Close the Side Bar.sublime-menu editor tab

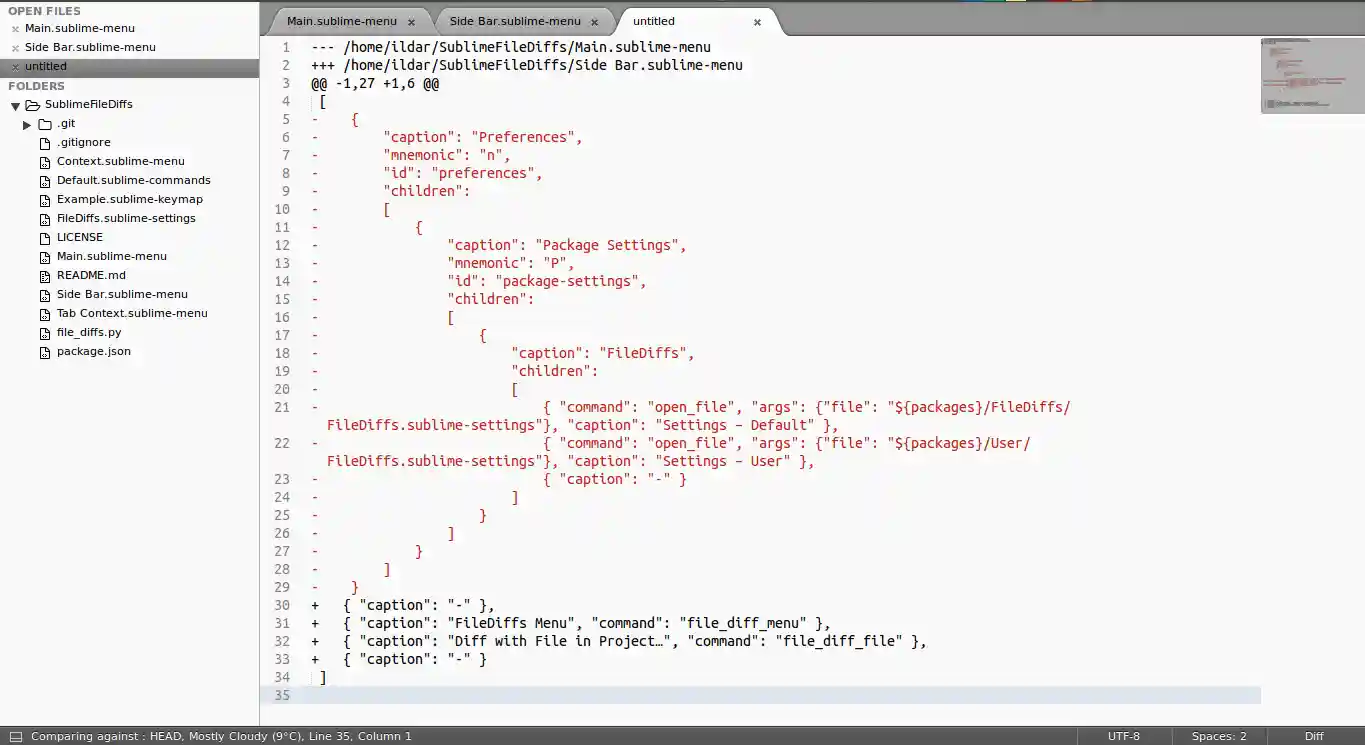(595, 22)
